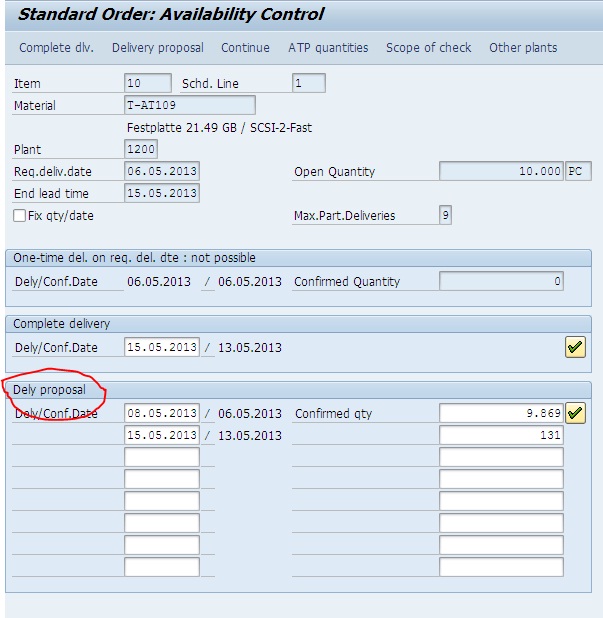The width and height of the screenshot is (603, 618).
Task: Choose Complete dlv. in toolbar
Action: [56, 48]
